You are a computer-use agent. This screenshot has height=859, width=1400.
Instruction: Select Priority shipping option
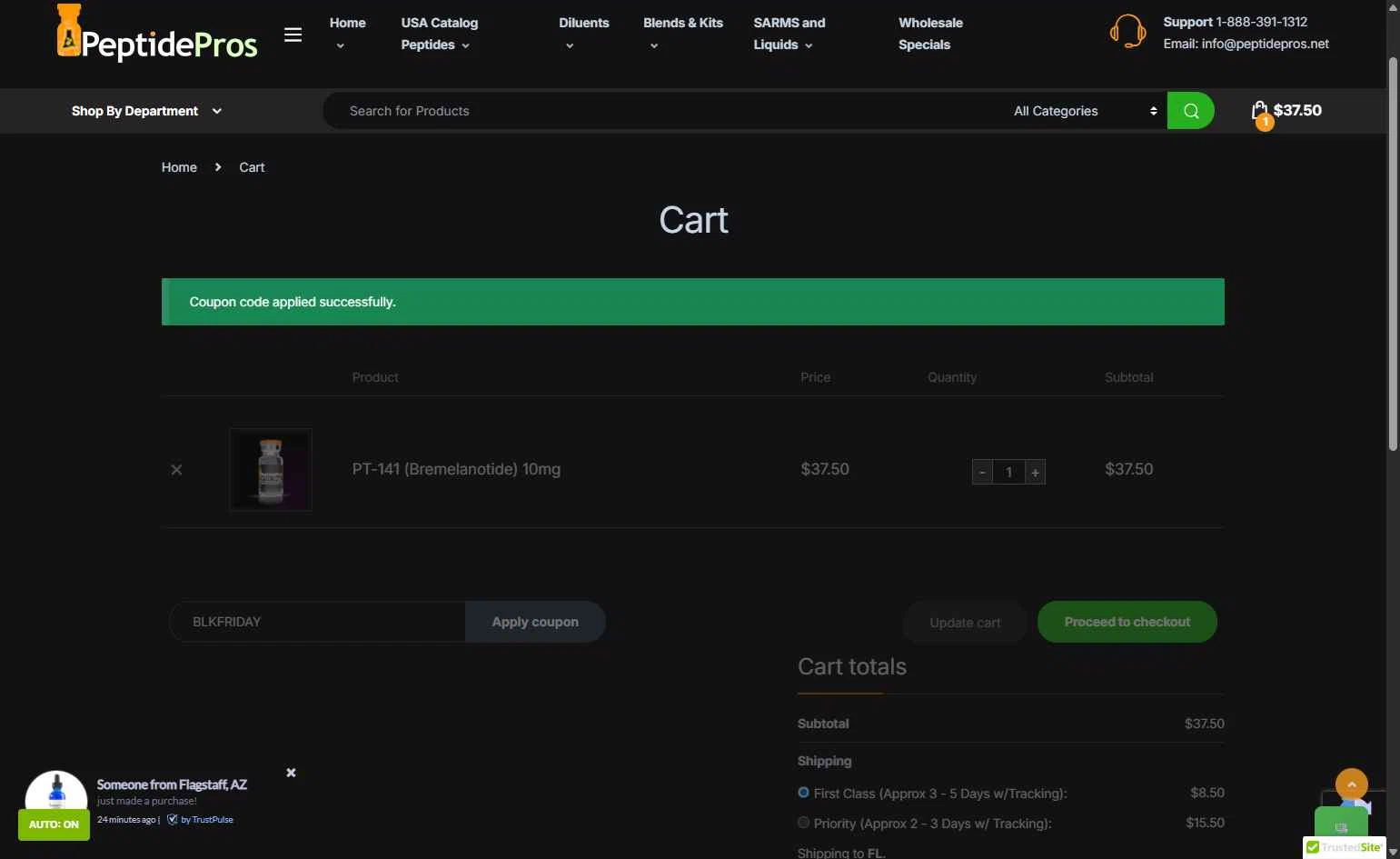pos(803,823)
